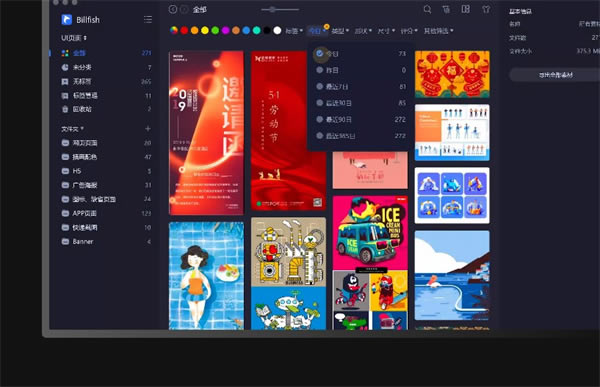The width and height of the screenshot is (600, 387).
Task: Expand the 类型 filter dropdown
Action: (340, 31)
